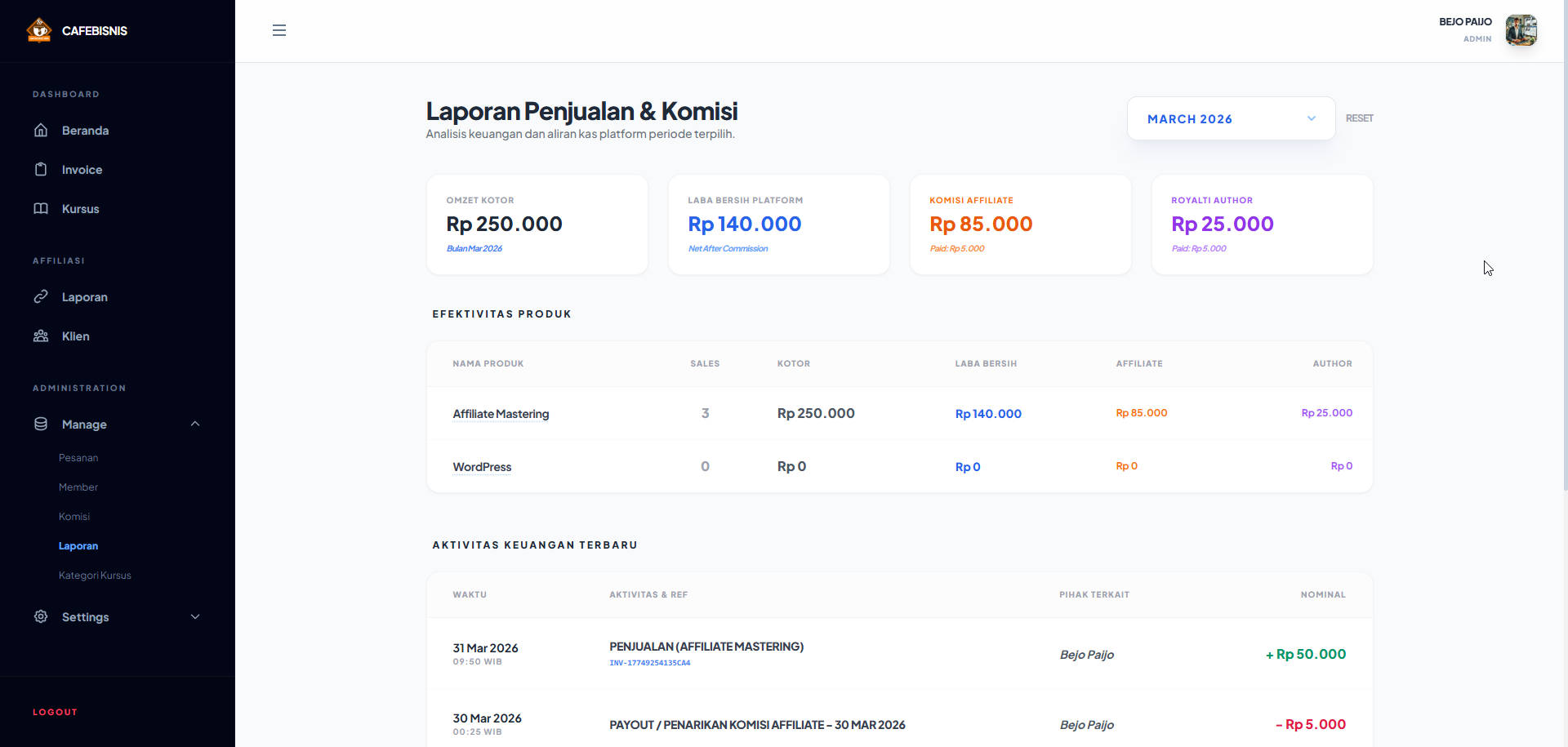
Task: Open the Pesanan menu item
Action: coord(78,457)
